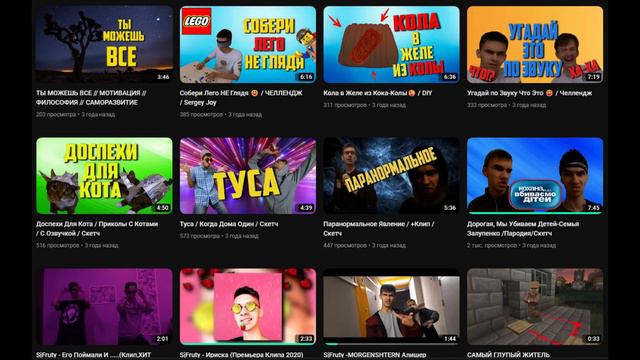This screenshot has width=640, height=360.
Task: Click title 'SjFruty -MORGENSHTERN Алишер'
Action: pos(375,355)
